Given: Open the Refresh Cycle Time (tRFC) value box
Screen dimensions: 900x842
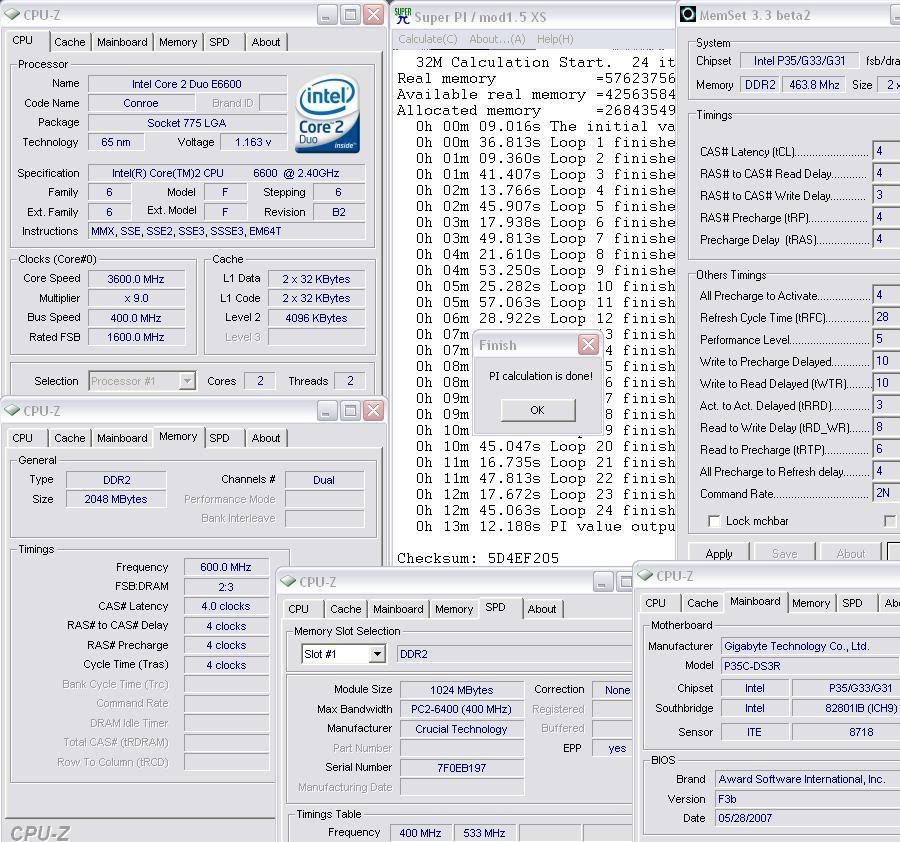Looking at the screenshot, I should tap(886, 317).
